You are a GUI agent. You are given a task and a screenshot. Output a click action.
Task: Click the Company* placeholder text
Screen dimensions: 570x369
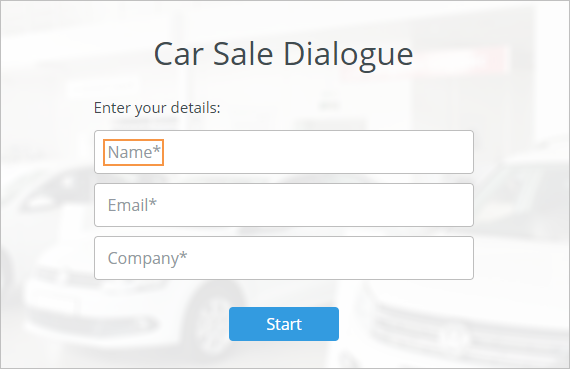147,259
